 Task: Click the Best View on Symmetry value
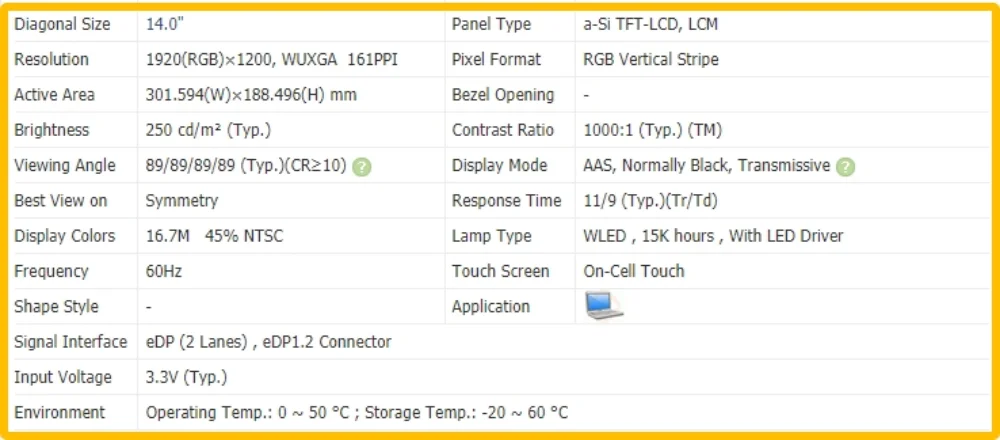(181, 201)
